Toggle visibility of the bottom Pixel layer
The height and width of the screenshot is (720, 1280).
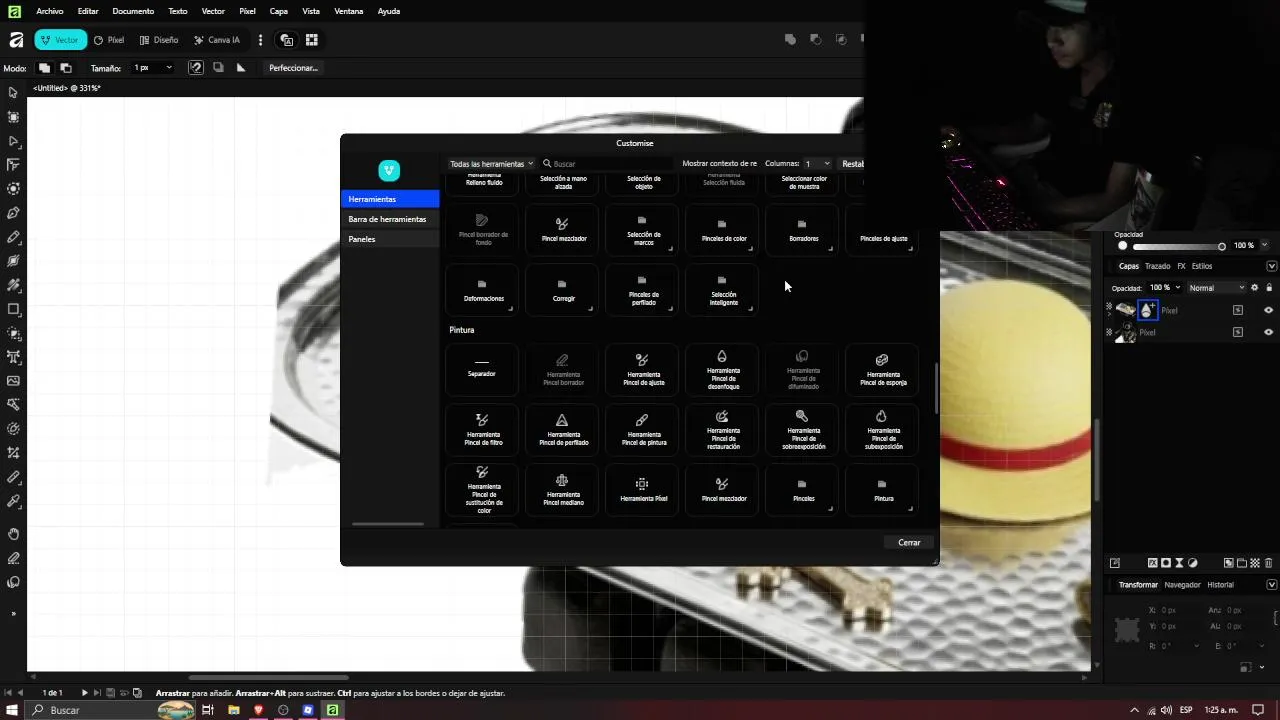tap(1268, 332)
